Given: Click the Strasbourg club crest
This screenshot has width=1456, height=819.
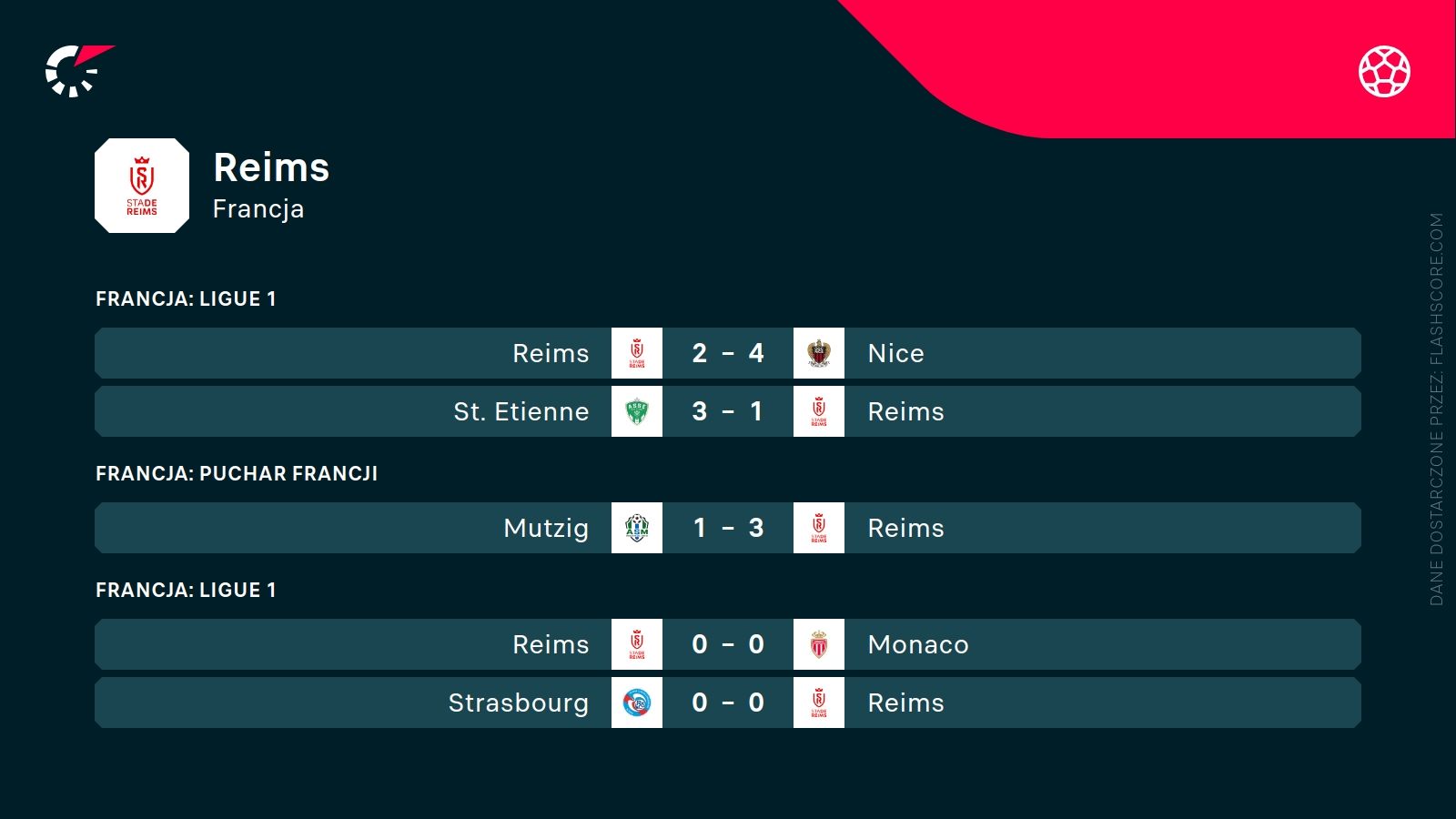Looking at the screenshot, I should (x=637, y=703).
